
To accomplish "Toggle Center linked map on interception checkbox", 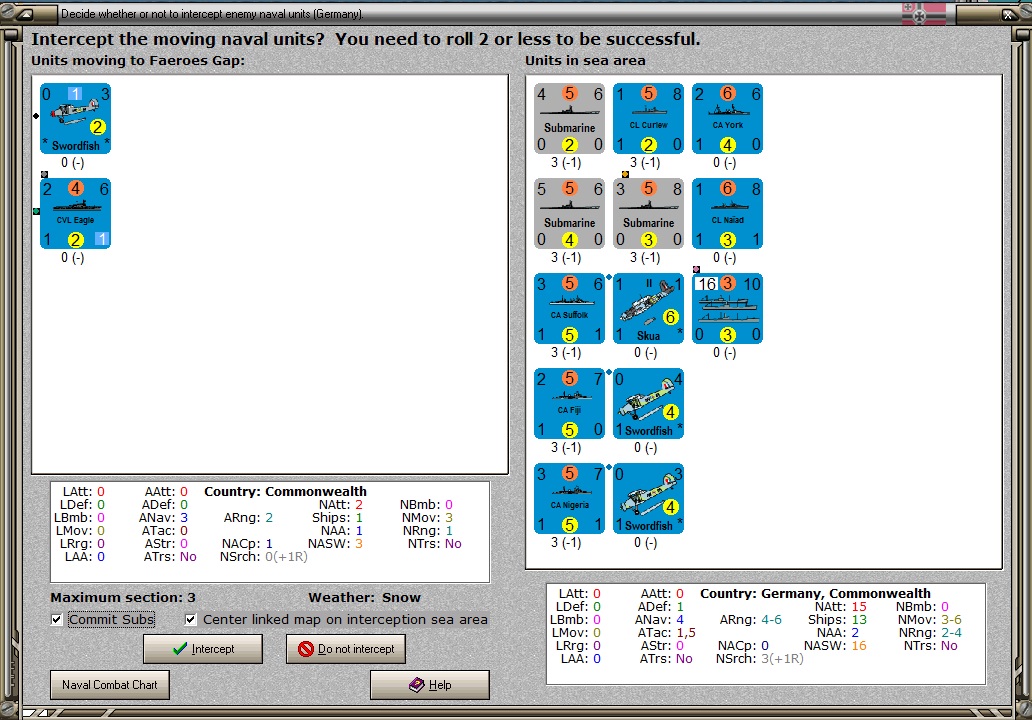I will point(191,619).
